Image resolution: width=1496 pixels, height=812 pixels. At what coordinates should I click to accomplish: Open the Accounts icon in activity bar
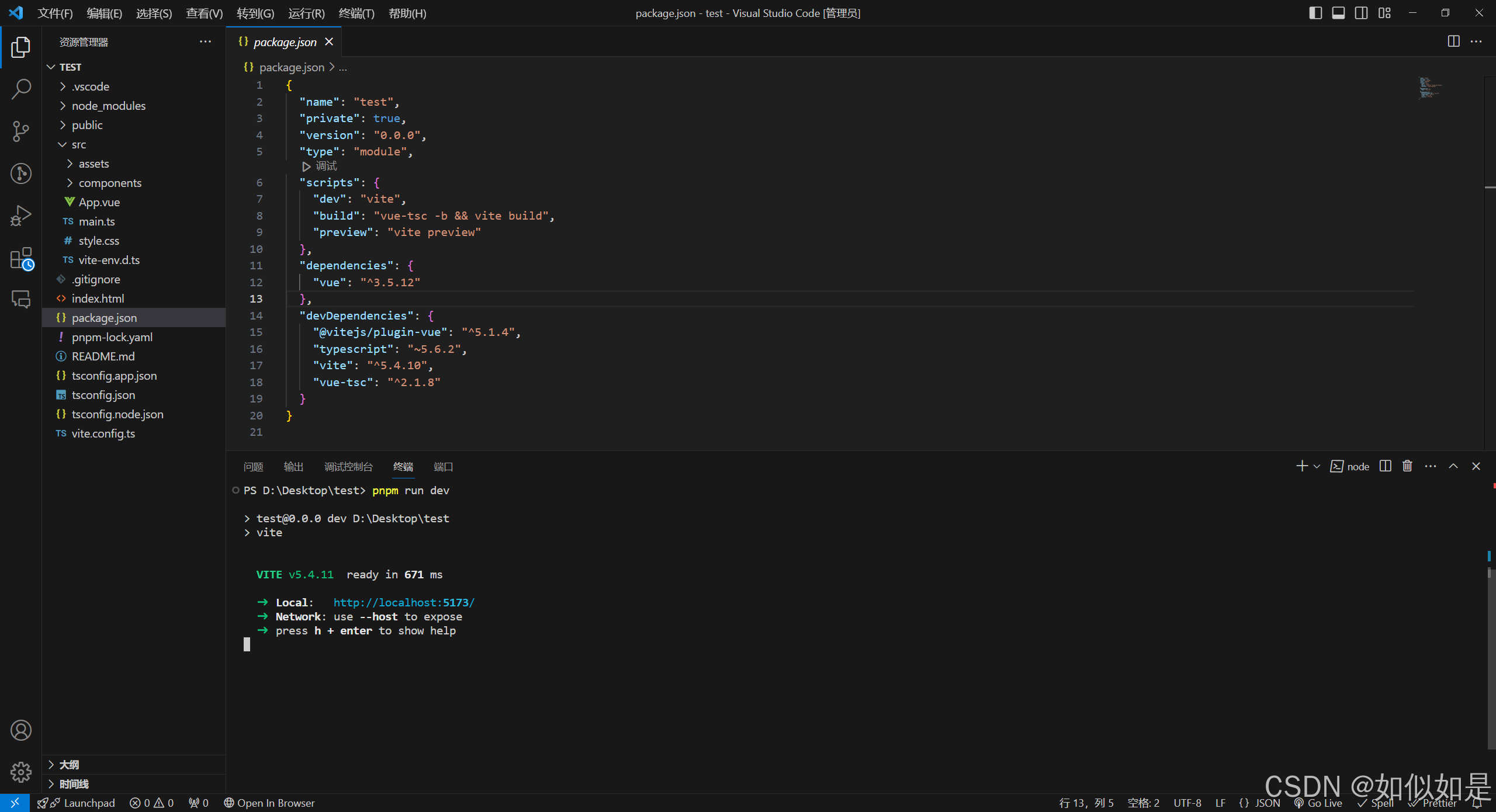pyautogui.click(x=21, y=730)
